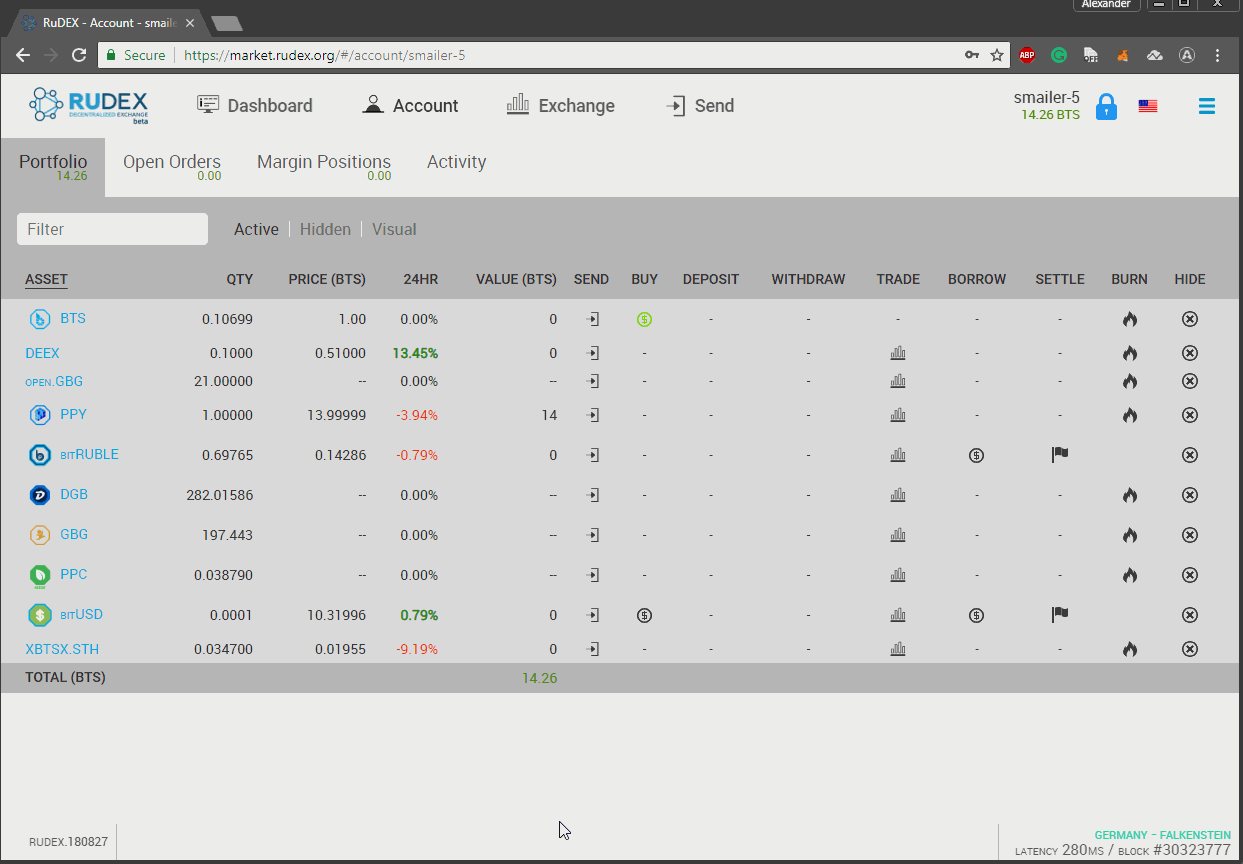Open the Send menu item

pos(700,105)
